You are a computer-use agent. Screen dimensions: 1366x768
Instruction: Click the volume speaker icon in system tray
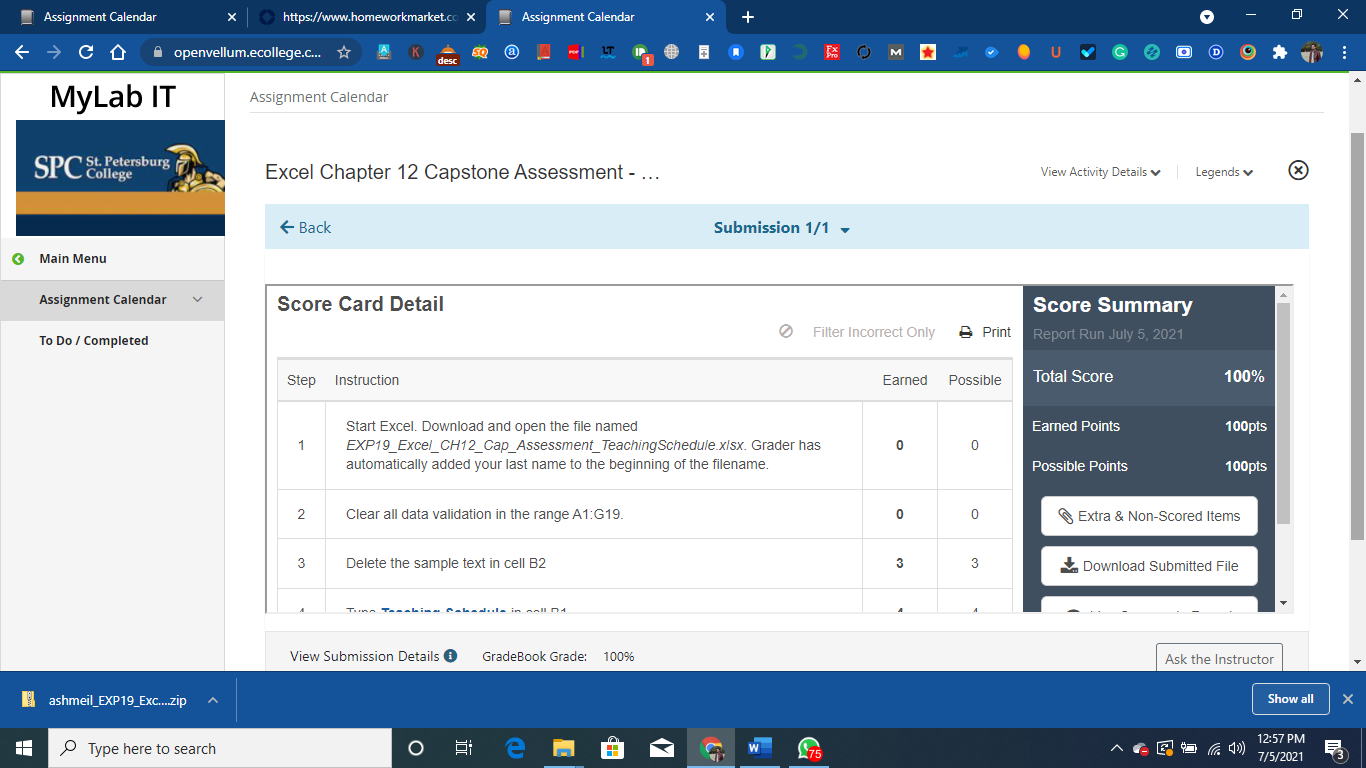coord(1237,748)
